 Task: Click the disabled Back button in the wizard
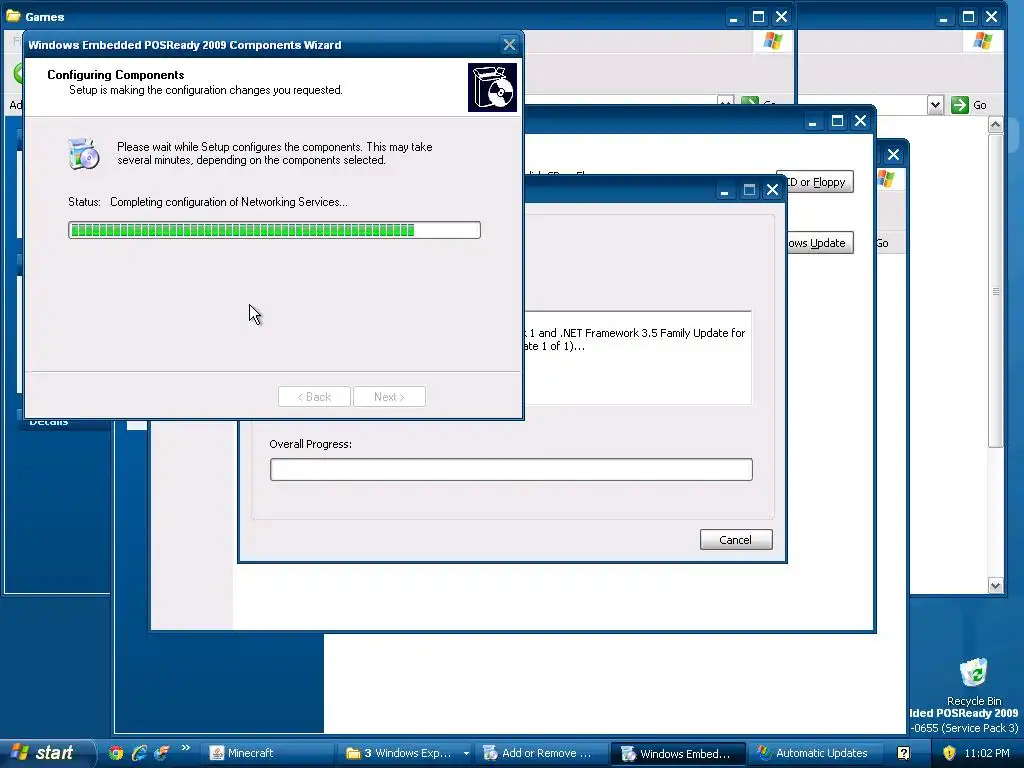[x=314, y=396]
